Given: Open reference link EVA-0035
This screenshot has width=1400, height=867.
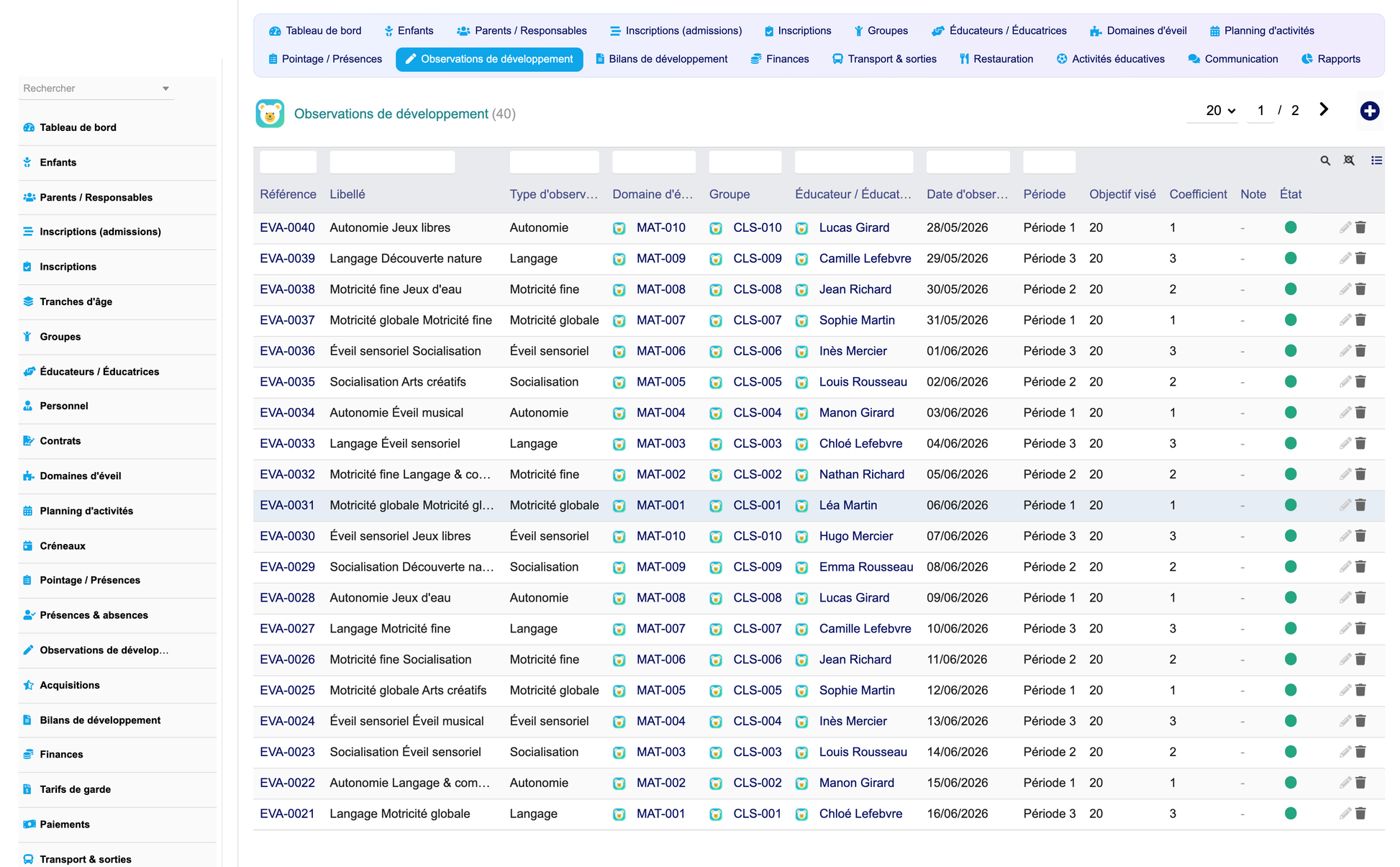Looking at the screenshot, I should coord(287,382).
